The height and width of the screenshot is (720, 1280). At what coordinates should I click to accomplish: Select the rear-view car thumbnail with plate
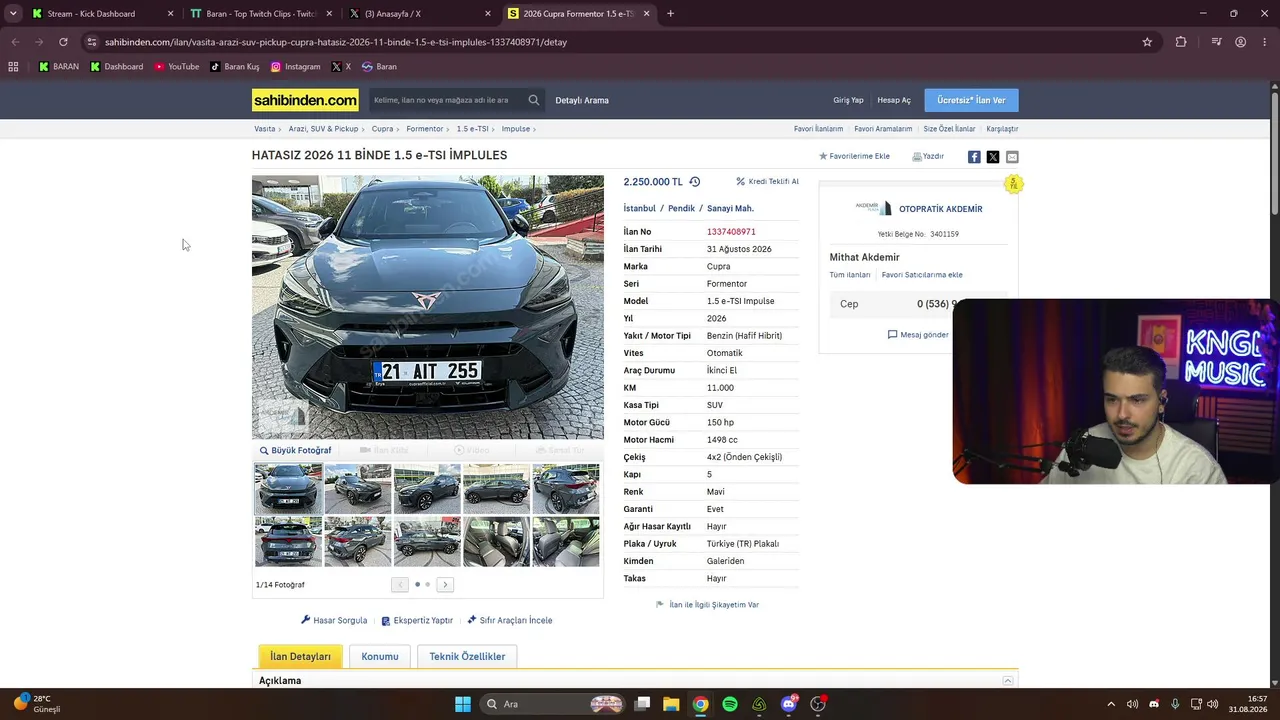pyautogui.click(x=288, y=542)
